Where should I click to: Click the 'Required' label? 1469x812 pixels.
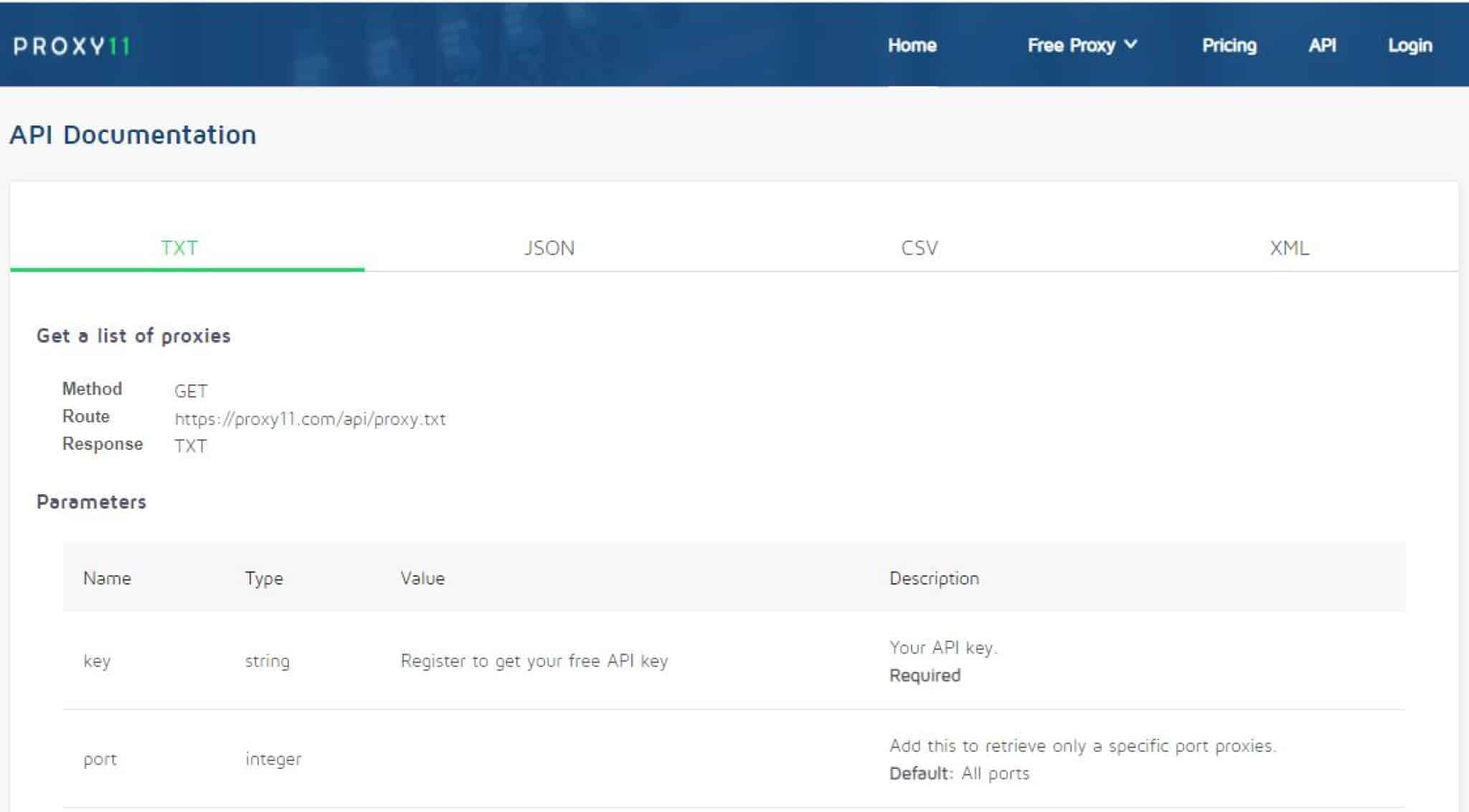[x=925, y=676]
